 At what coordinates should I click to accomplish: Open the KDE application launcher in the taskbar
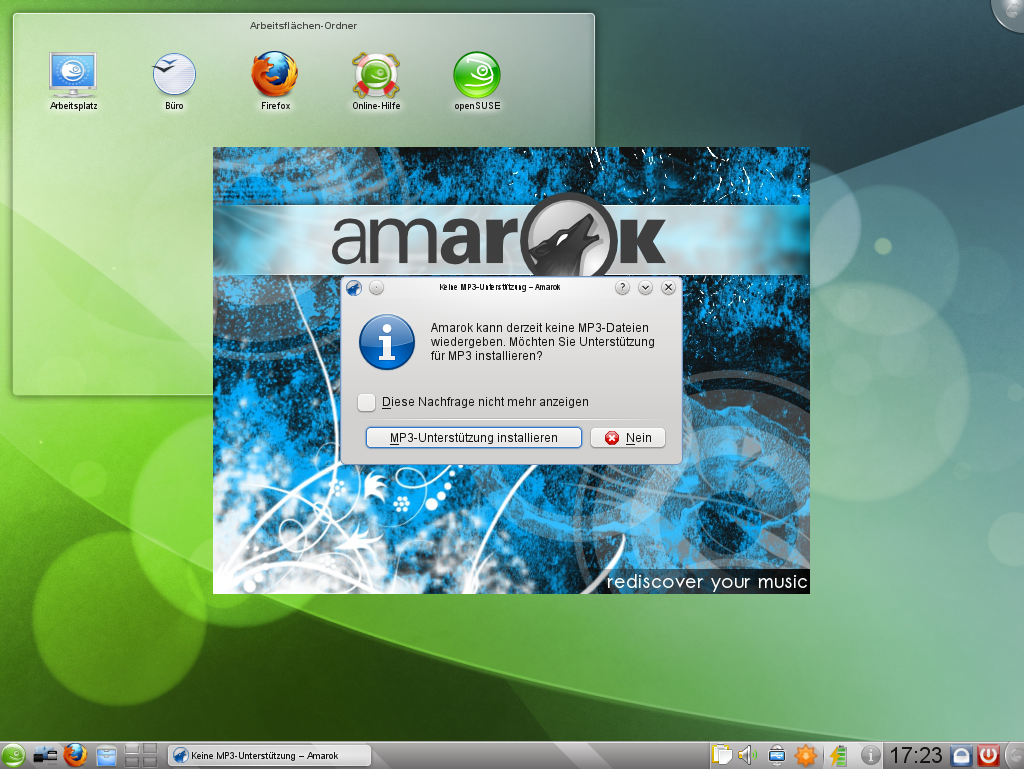point(15,754)
